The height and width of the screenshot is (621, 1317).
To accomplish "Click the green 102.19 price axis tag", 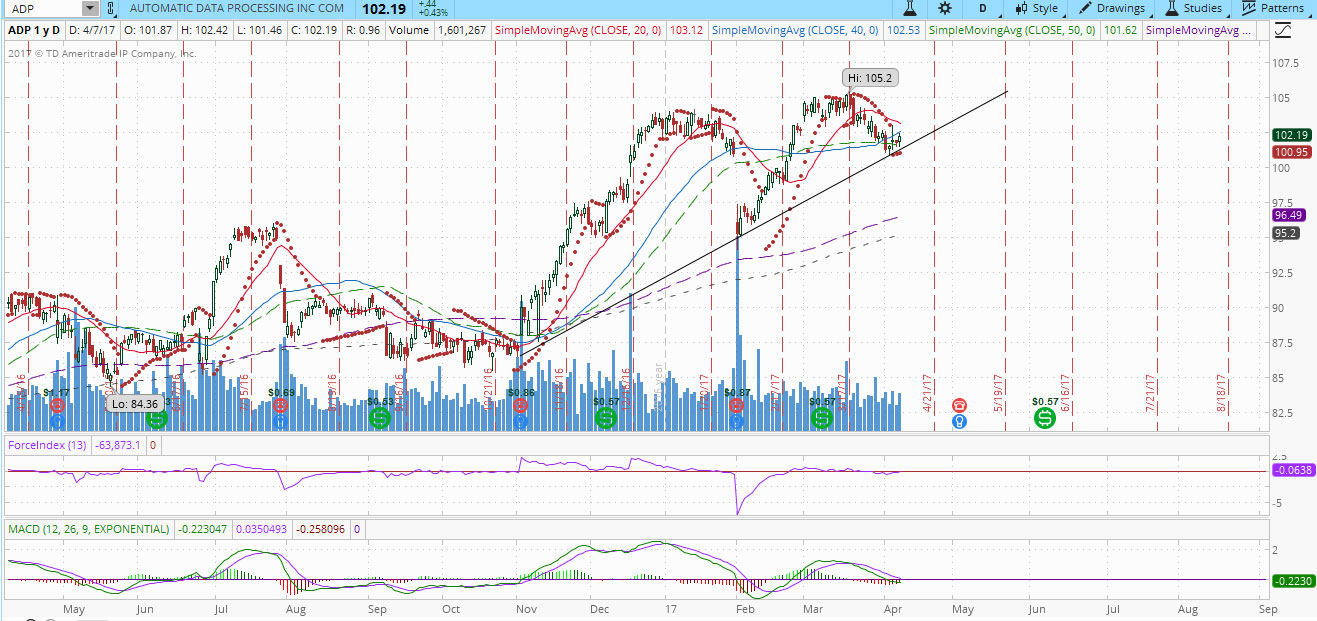I will [1290, 135].
